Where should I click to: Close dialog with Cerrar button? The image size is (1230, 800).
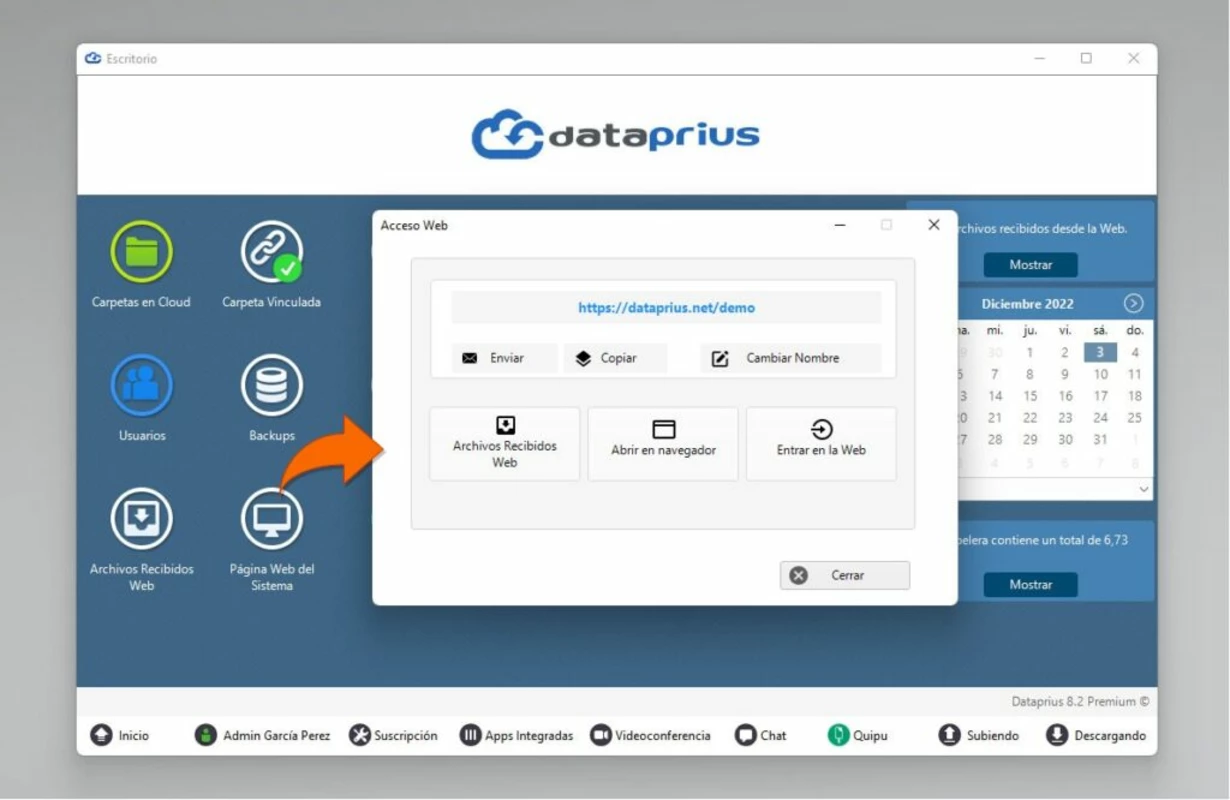coord(845,575)
